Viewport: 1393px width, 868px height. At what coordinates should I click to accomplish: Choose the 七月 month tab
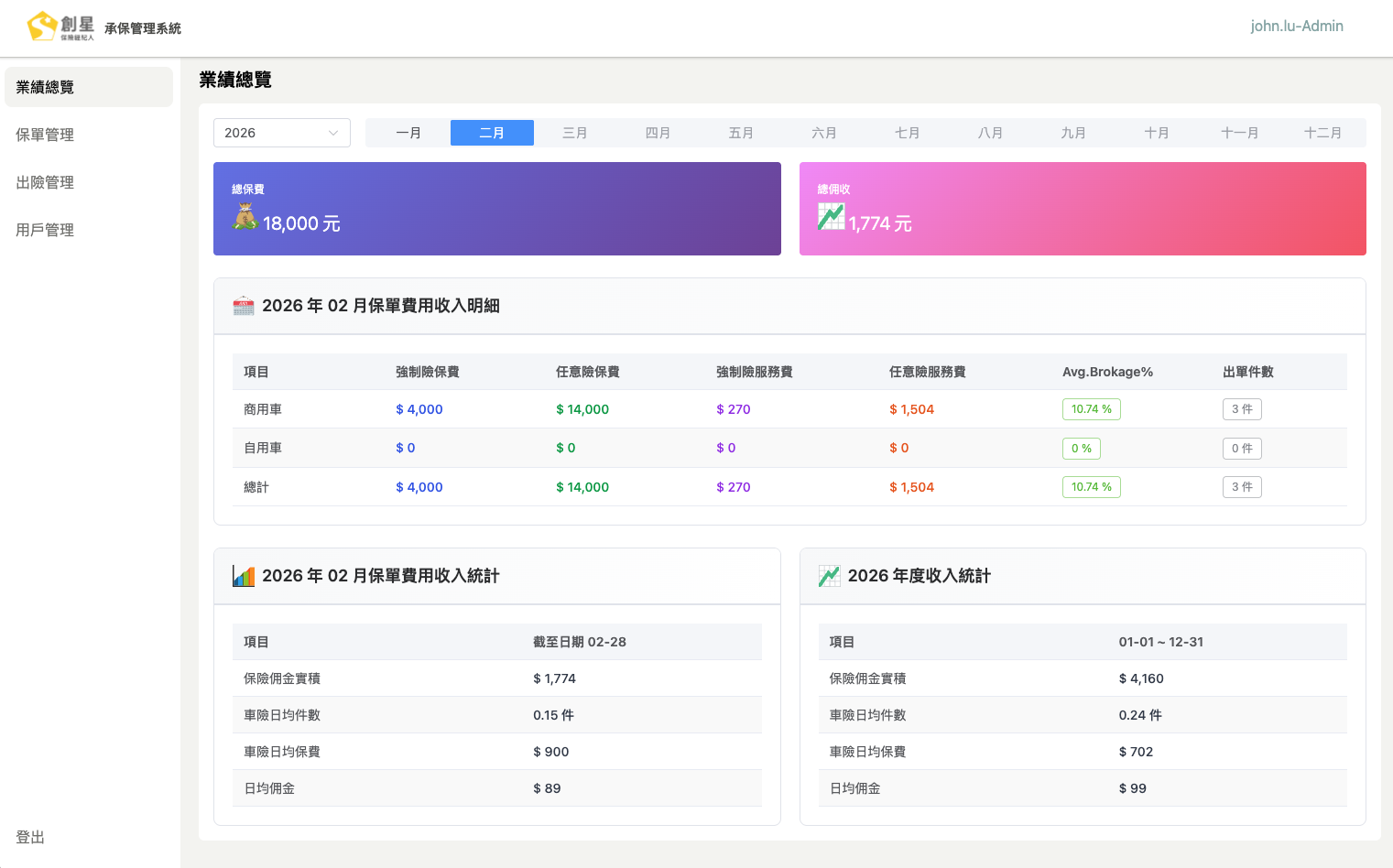(908, 133)
